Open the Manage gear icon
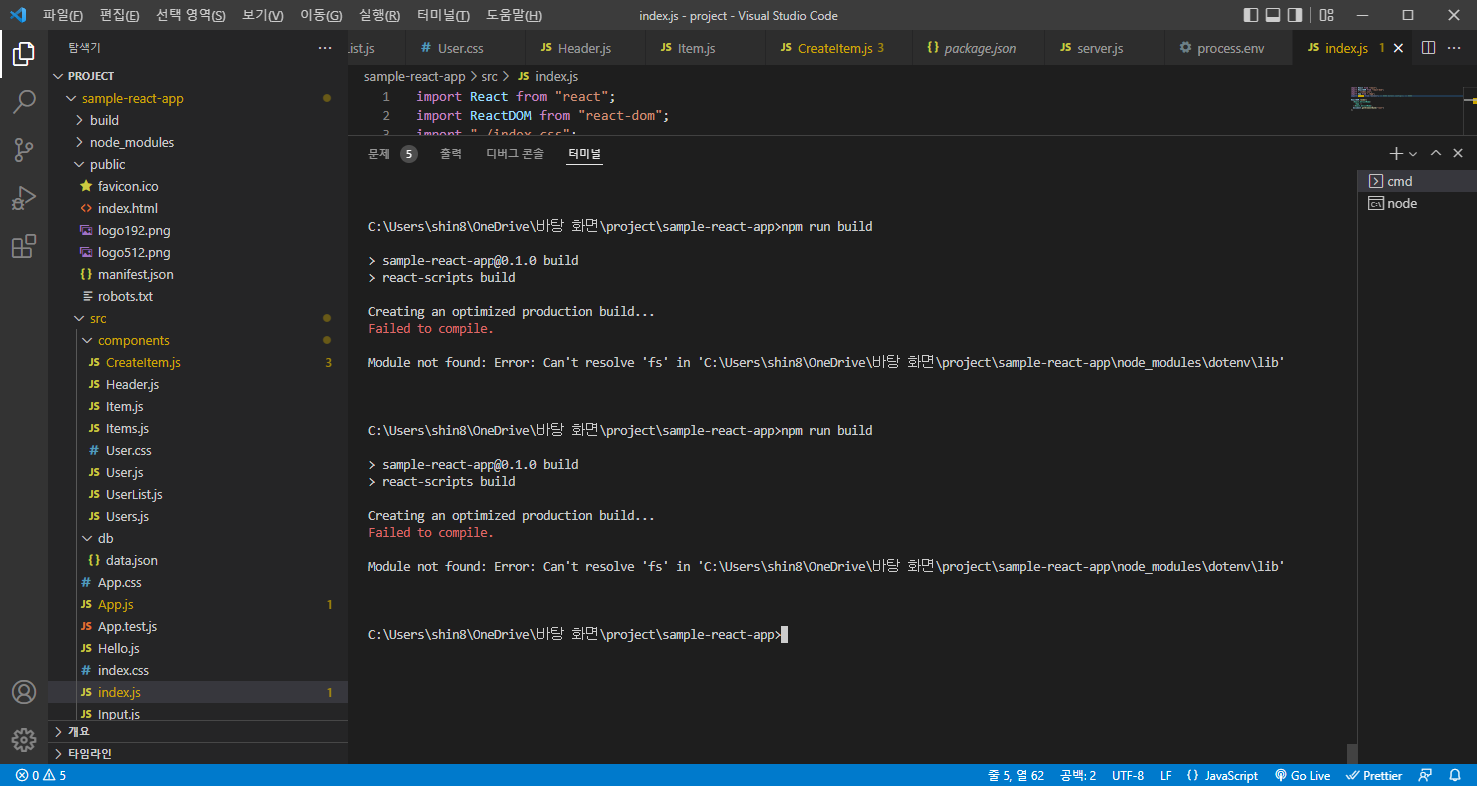 (24, 740)
